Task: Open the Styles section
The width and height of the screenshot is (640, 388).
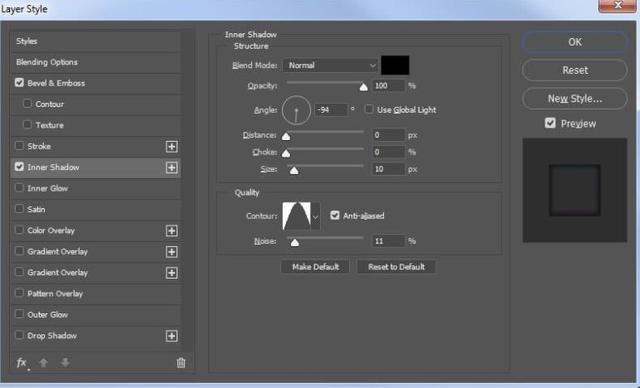Action: 96,41
